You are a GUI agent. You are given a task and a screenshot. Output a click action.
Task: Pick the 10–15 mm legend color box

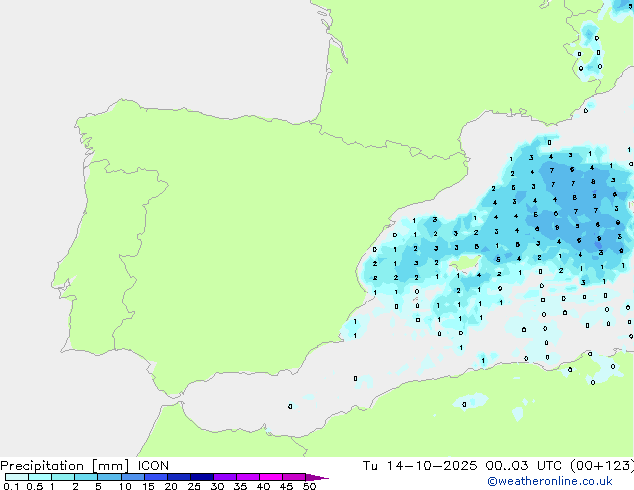pos(133,477)
